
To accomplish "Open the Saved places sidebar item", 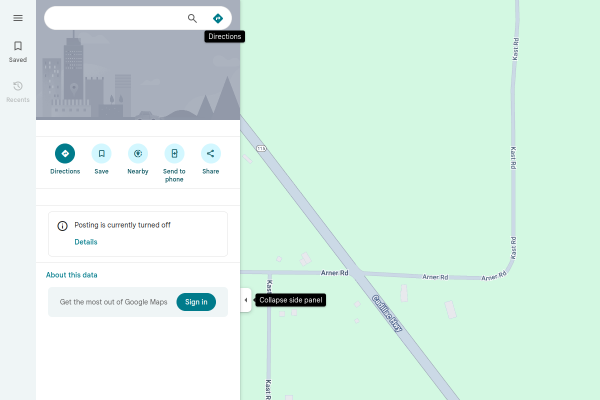I will 17,51.
